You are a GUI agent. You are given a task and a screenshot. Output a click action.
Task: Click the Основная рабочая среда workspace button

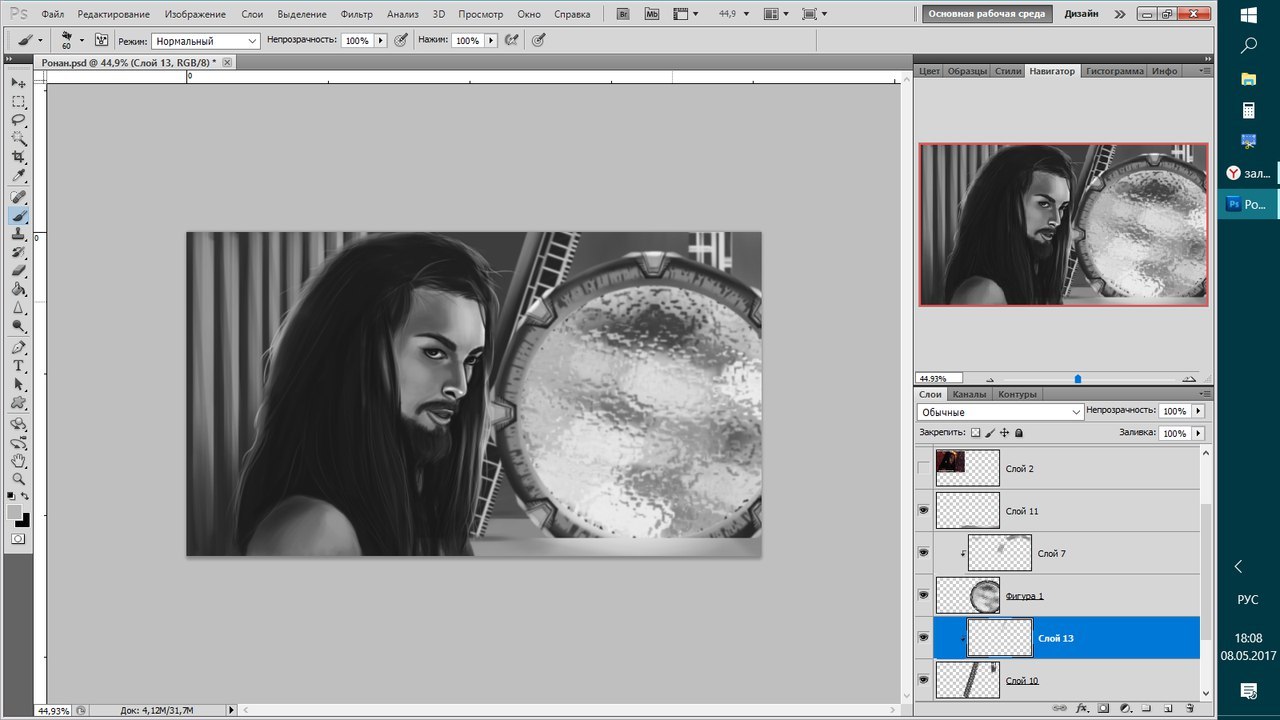pos(986,14)
